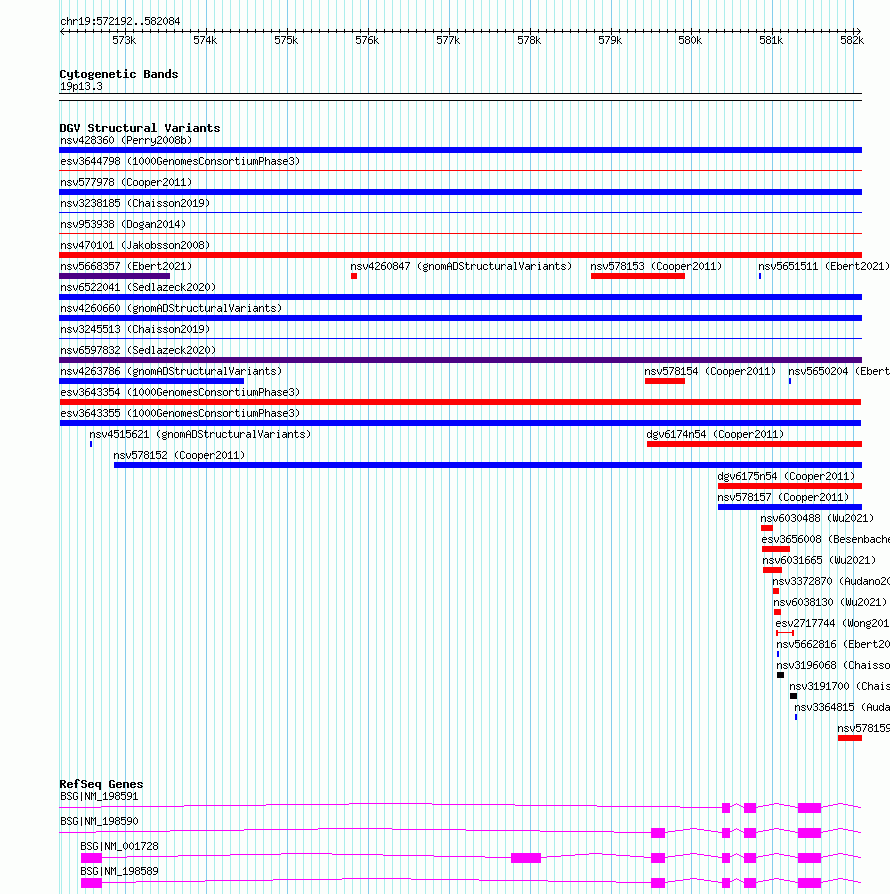Click purple nsv5668357 (Ebert2021) bar

click(x=115, y=276)
